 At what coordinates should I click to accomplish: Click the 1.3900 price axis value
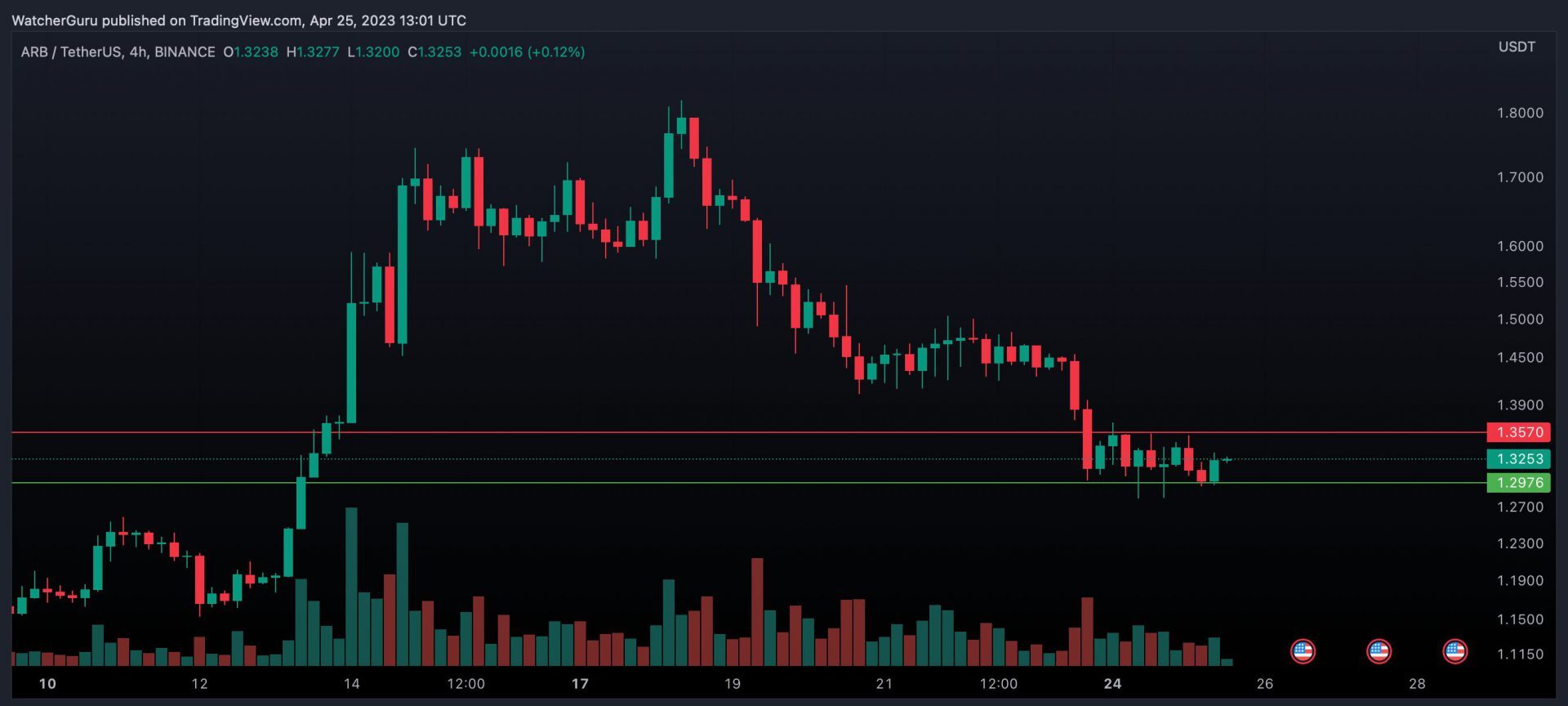tap(1520, 405)
